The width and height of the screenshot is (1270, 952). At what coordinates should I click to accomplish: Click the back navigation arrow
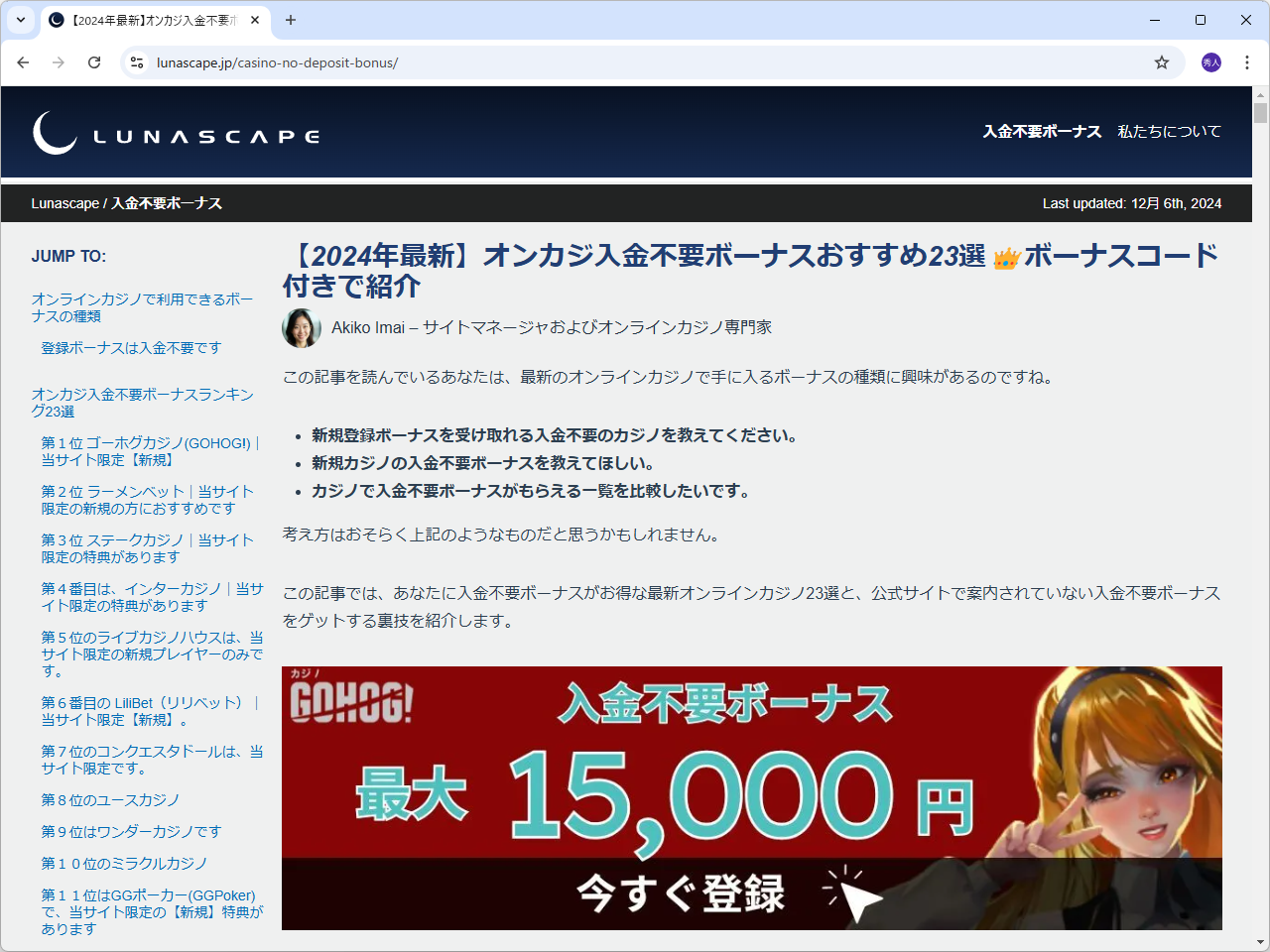point(23,61)
